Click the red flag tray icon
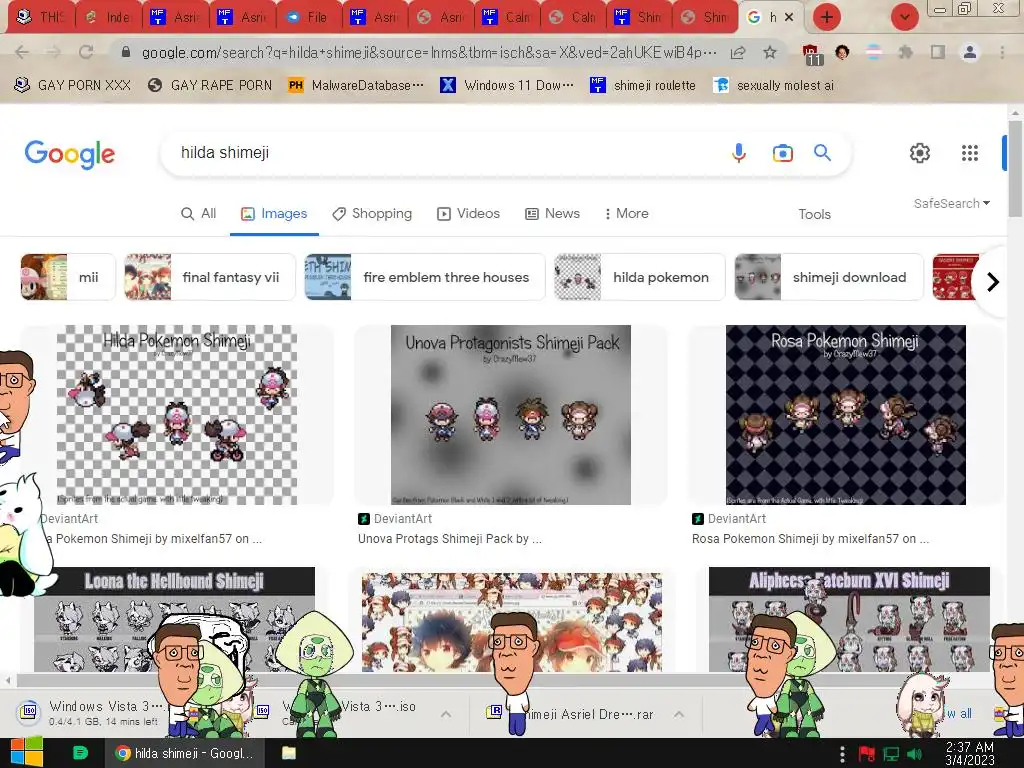The height and width of the screenshot is (768, 1024). tap(867, 754)
